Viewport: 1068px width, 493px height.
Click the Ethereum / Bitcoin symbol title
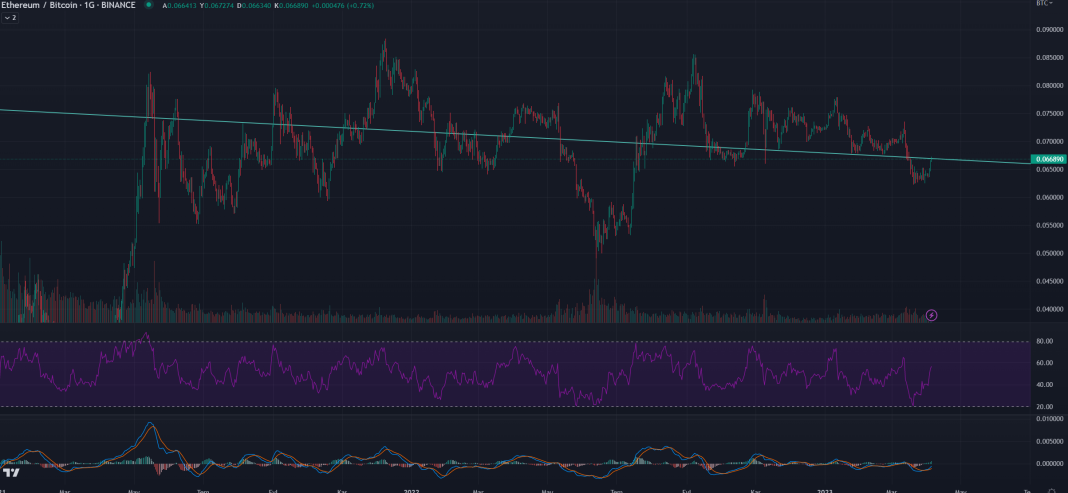[x=68, y=5]
